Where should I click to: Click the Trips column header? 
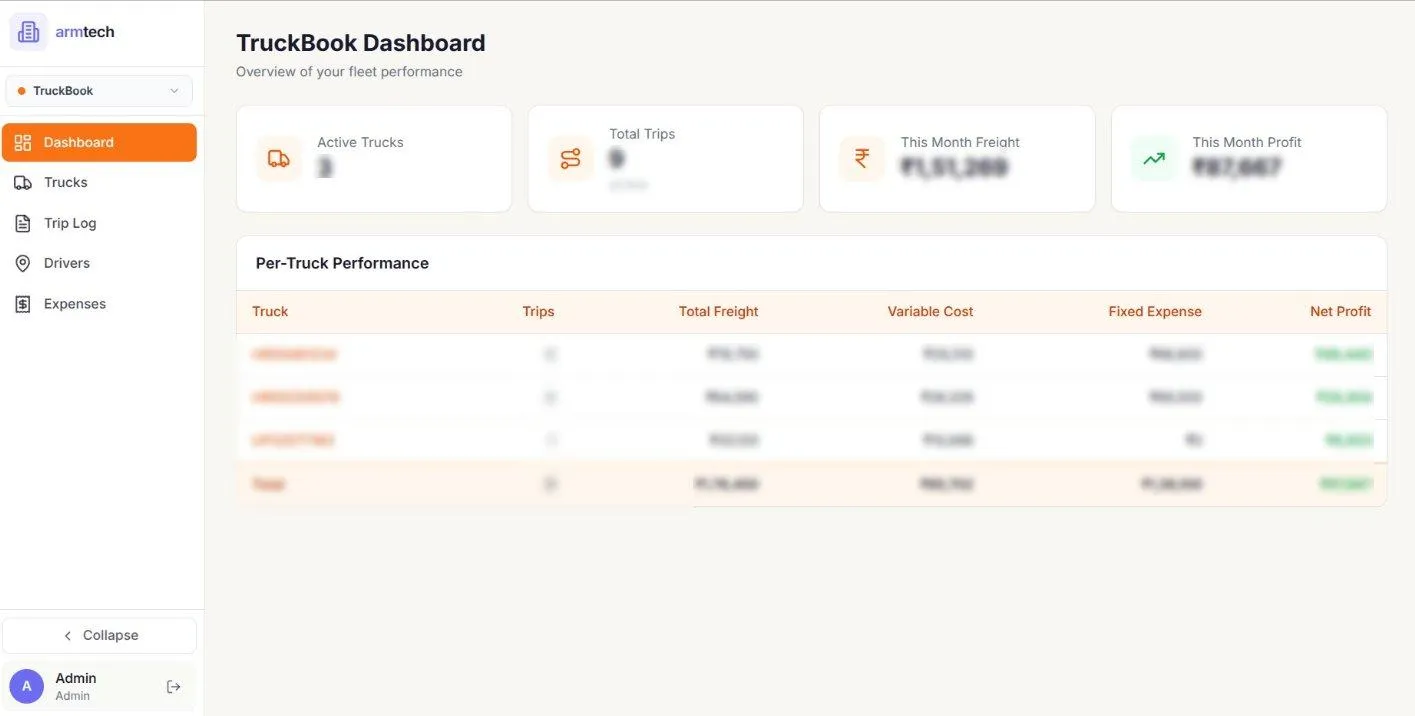pyautogui.click(x=538, y=311)
